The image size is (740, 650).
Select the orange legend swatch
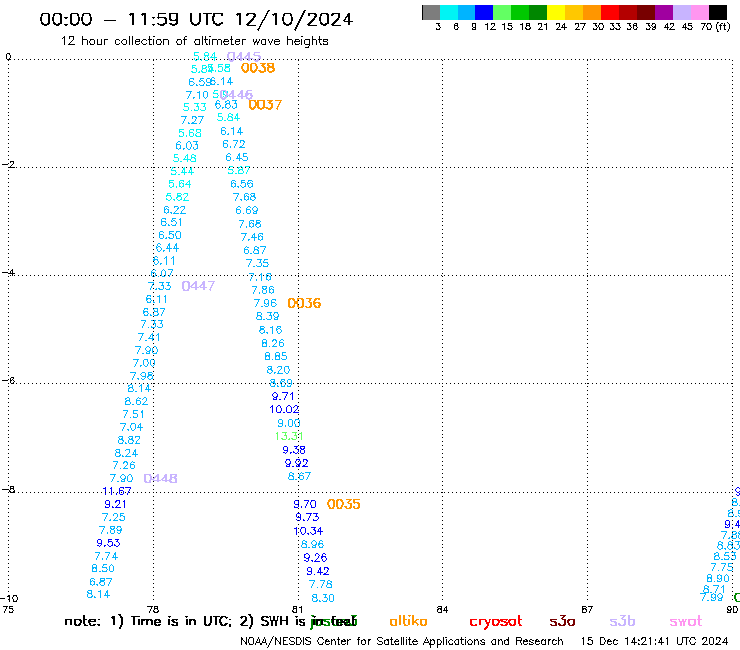[592, 12]
